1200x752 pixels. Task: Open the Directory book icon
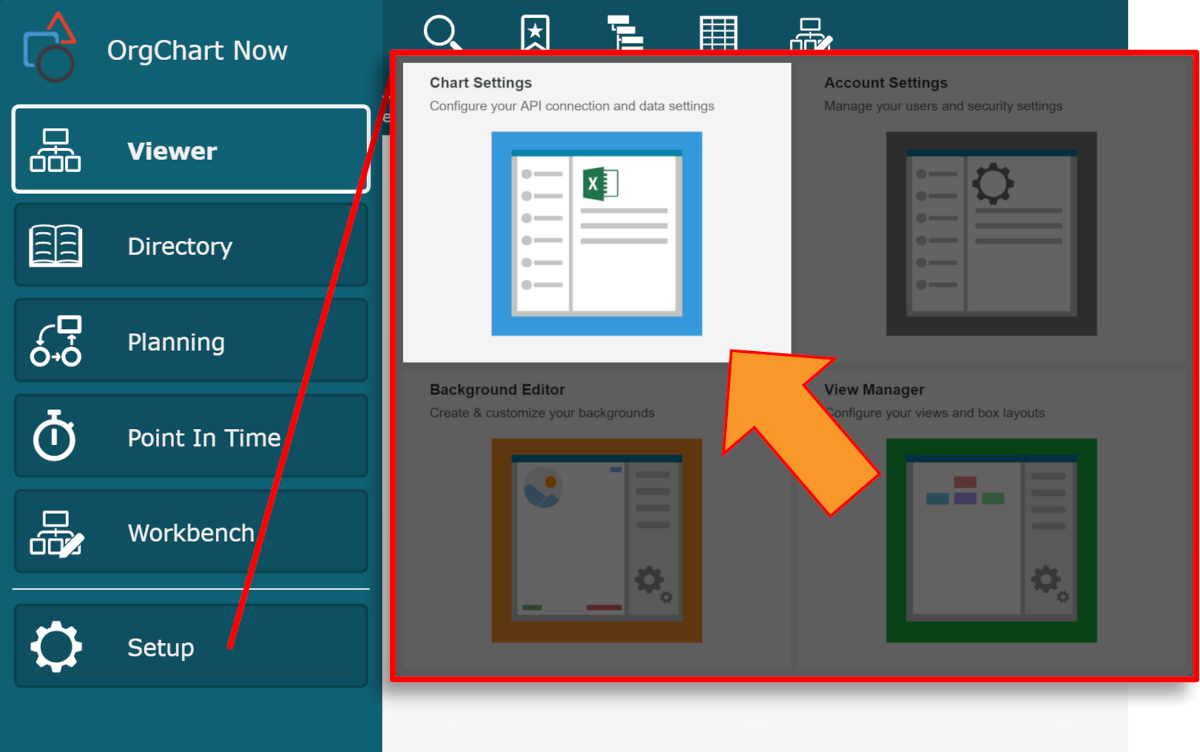(x=56, y=246)
